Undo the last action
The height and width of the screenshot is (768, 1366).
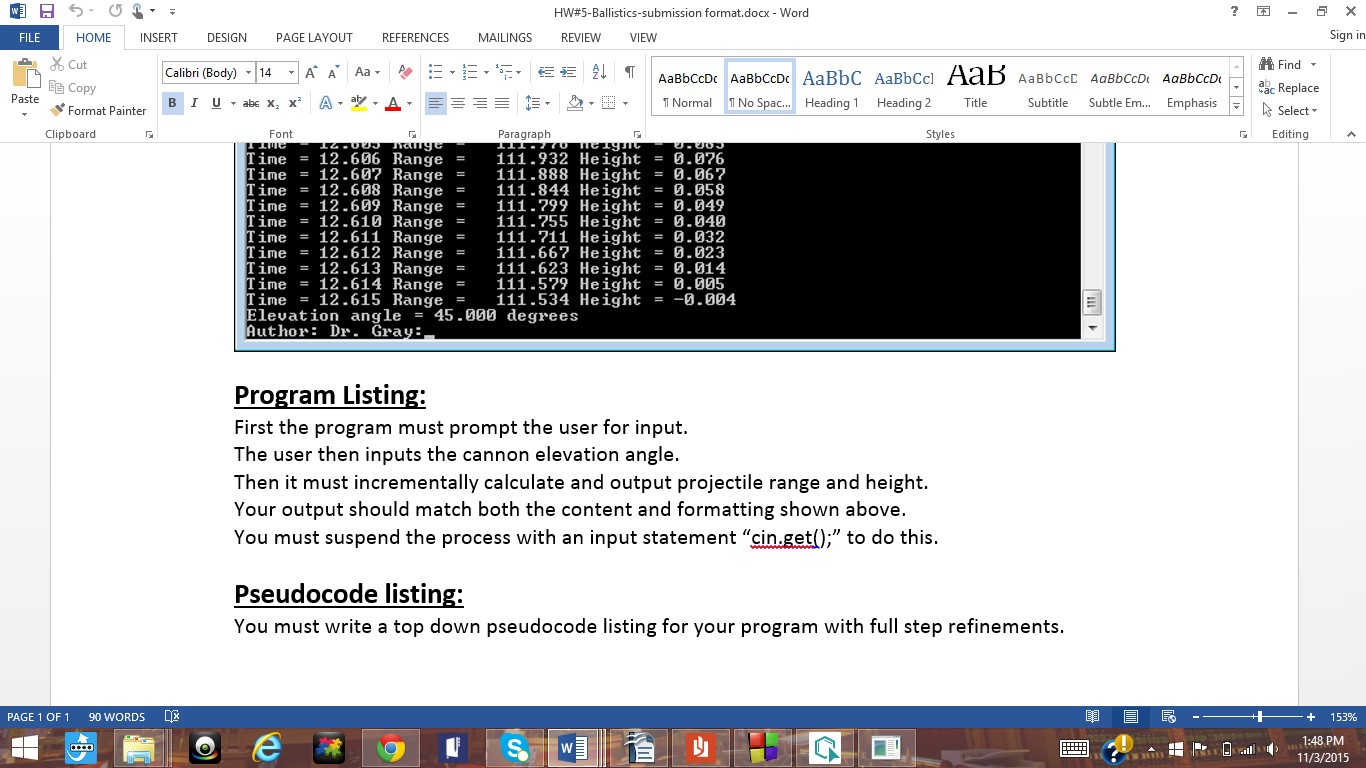click(x=76, y=12)
